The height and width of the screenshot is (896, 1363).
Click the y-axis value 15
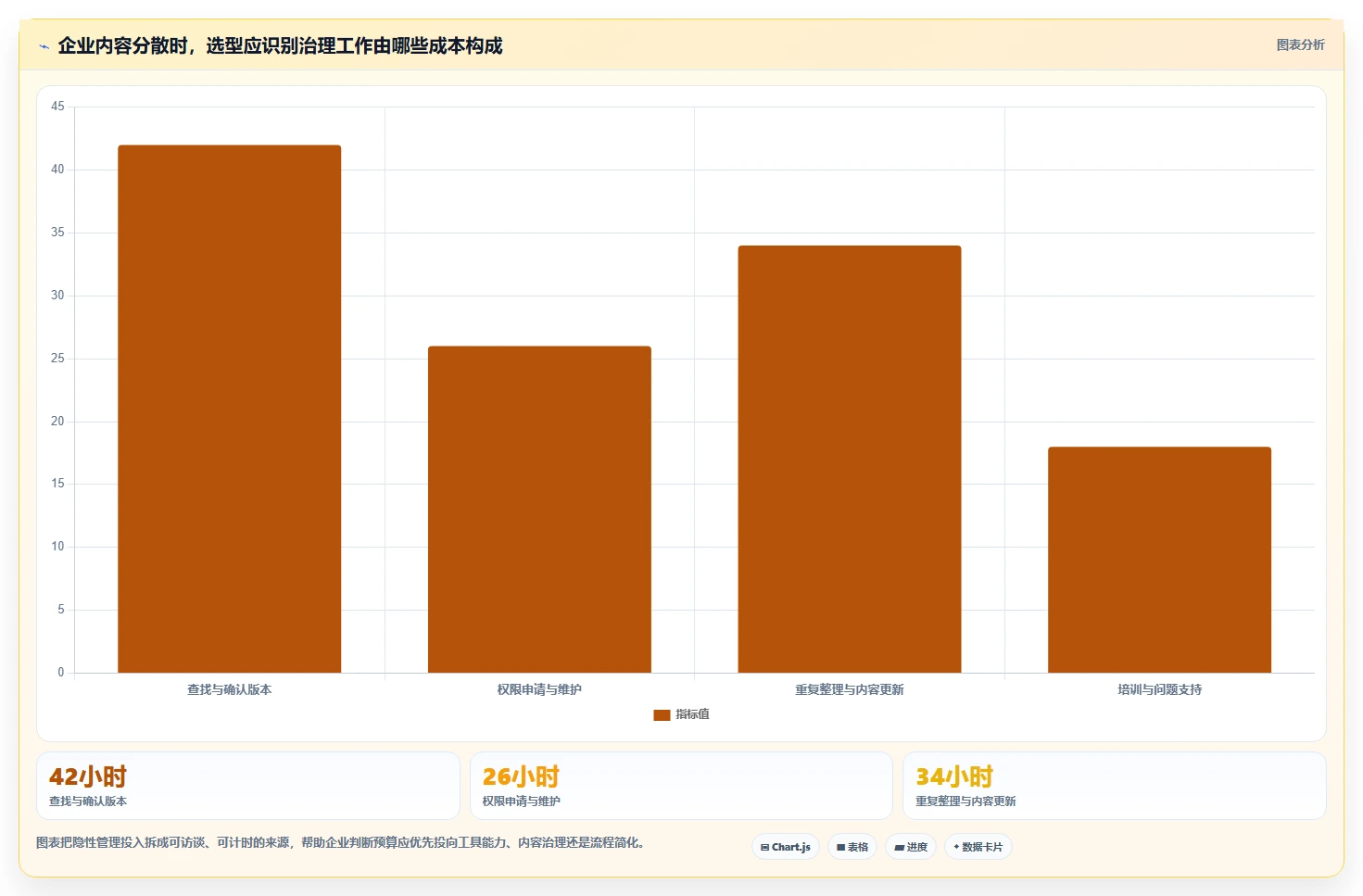(x=57, y=484)
